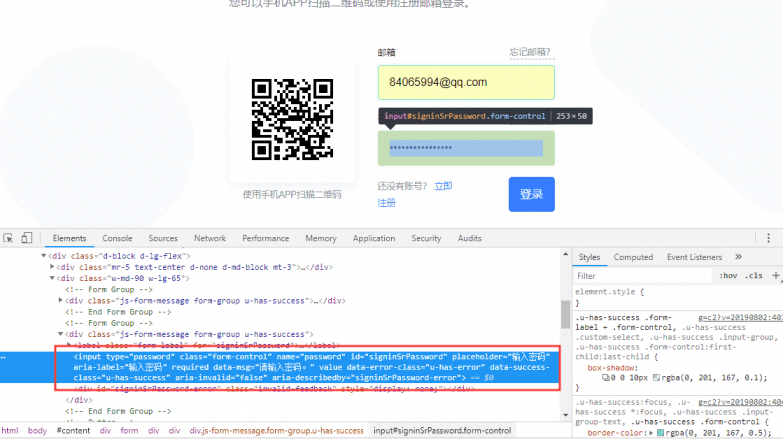Open the Security tab
The height and width of the screenshot is (439, 783).
tap(426, 238)
